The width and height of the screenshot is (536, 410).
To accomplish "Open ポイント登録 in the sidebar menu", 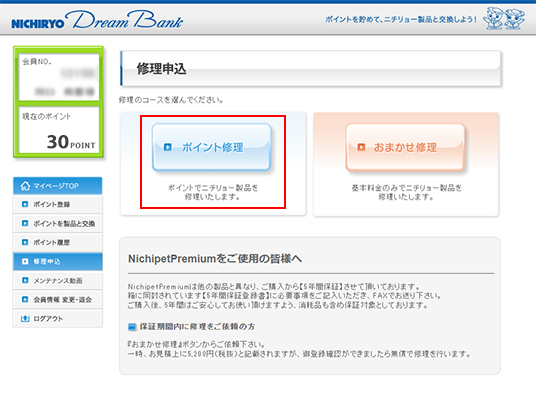I will tap(57, 204).
